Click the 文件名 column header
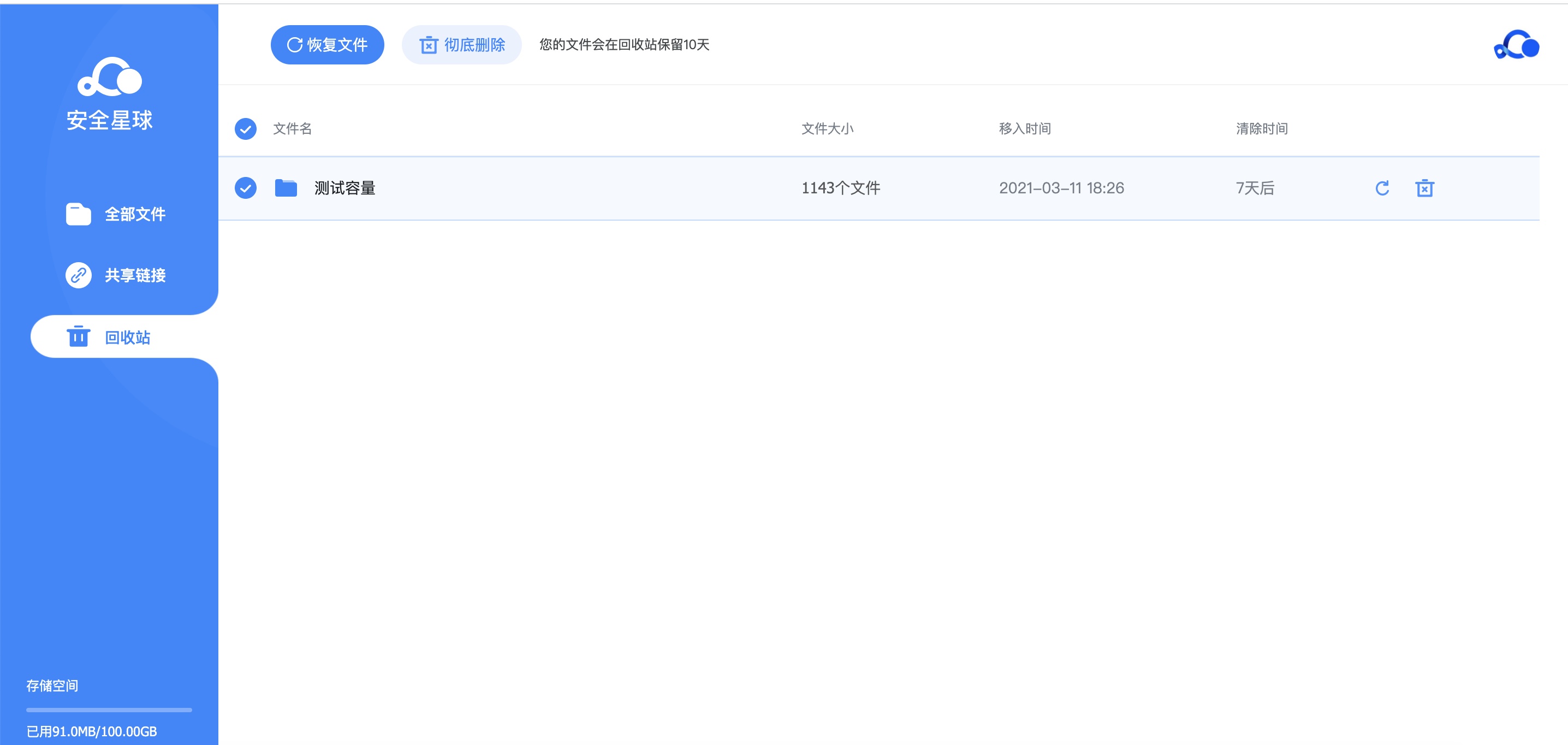 point(292,128)
